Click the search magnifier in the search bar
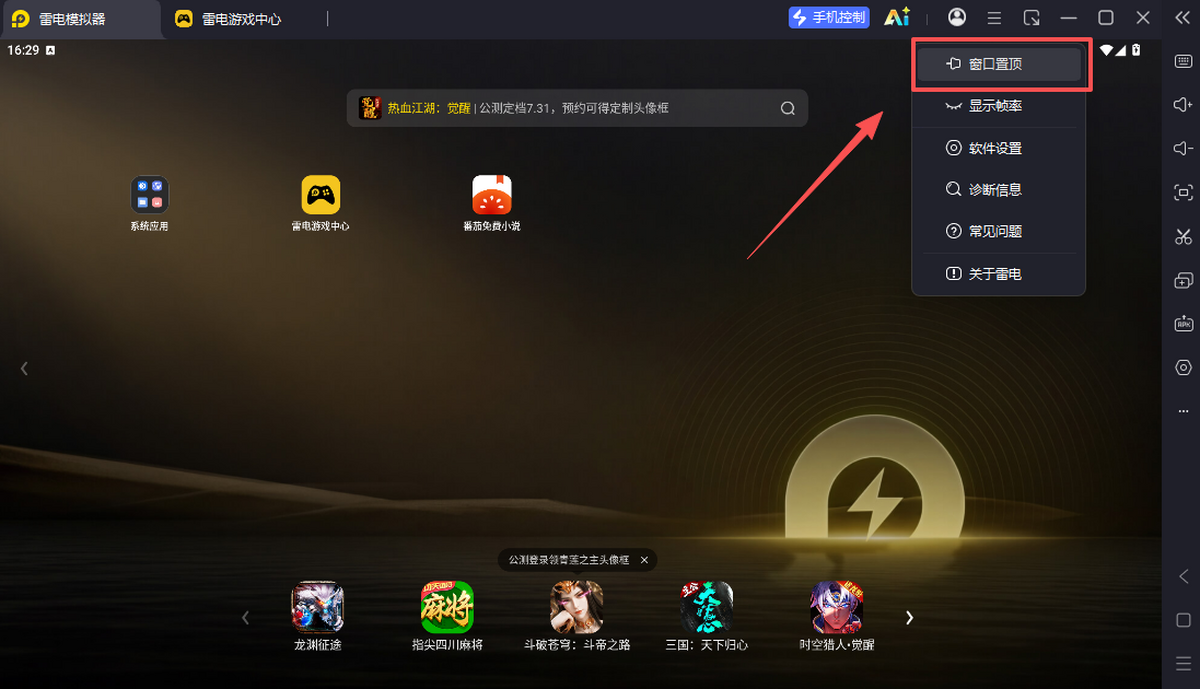 pos(788,108)
